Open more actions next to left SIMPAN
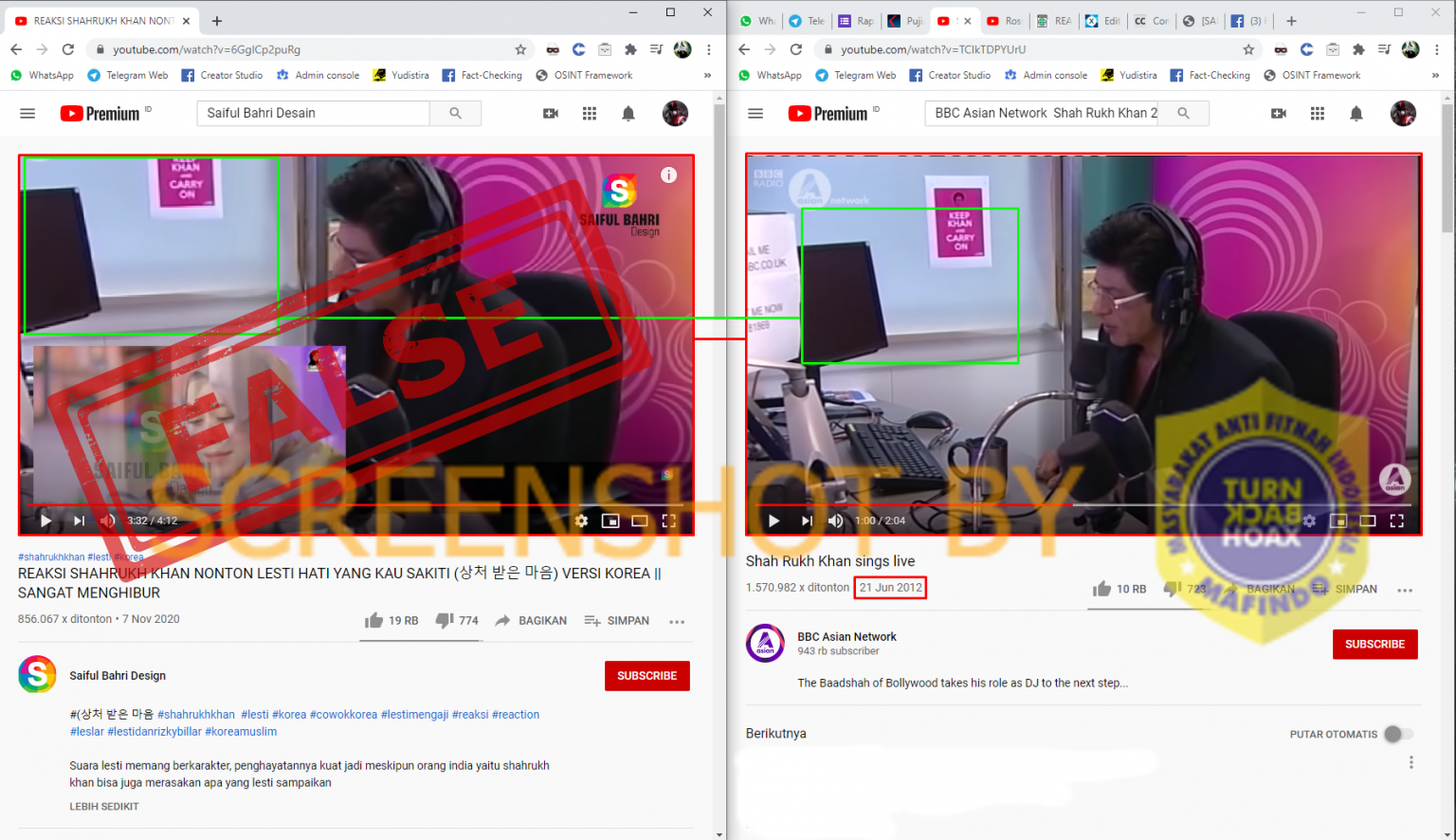1456x840 pixels. click(677, 622)
